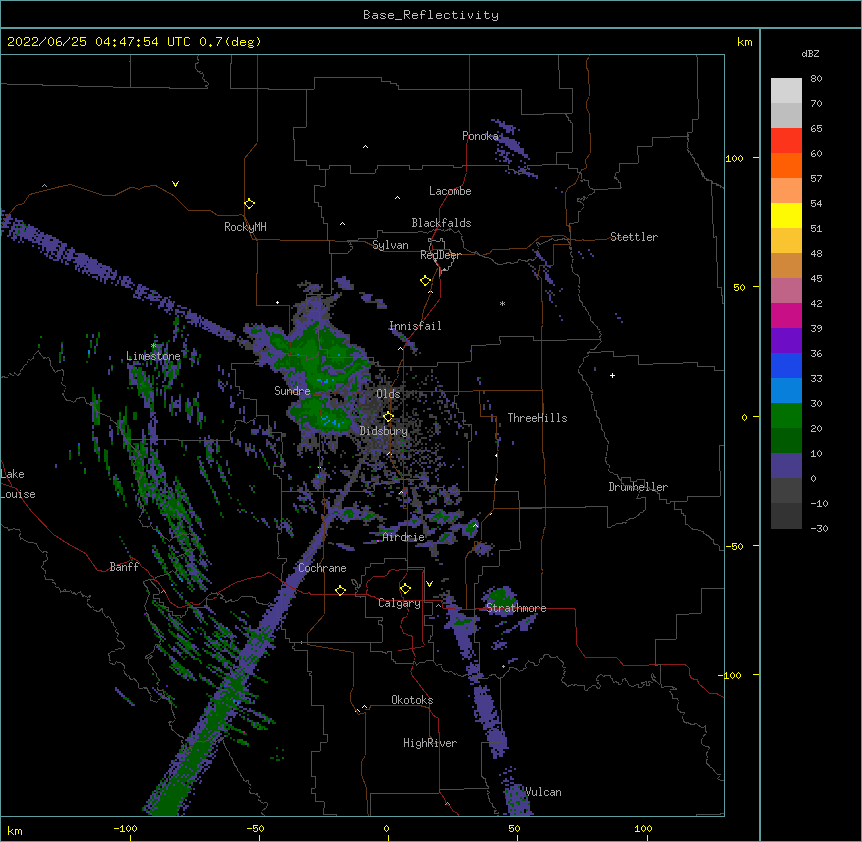Click the -50 tick label on bottom axis
The width and height of the screenshot is (862, 842).
(x=255, y=828)
